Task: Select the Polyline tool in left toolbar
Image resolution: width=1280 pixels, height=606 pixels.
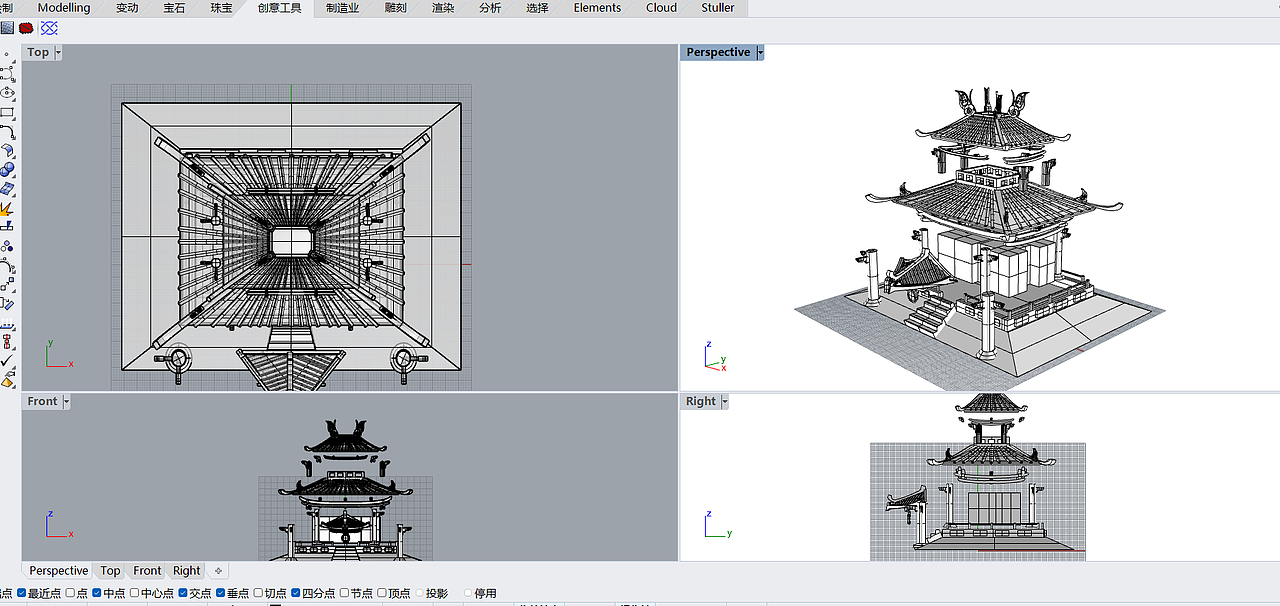Action: tap(8, 73)
